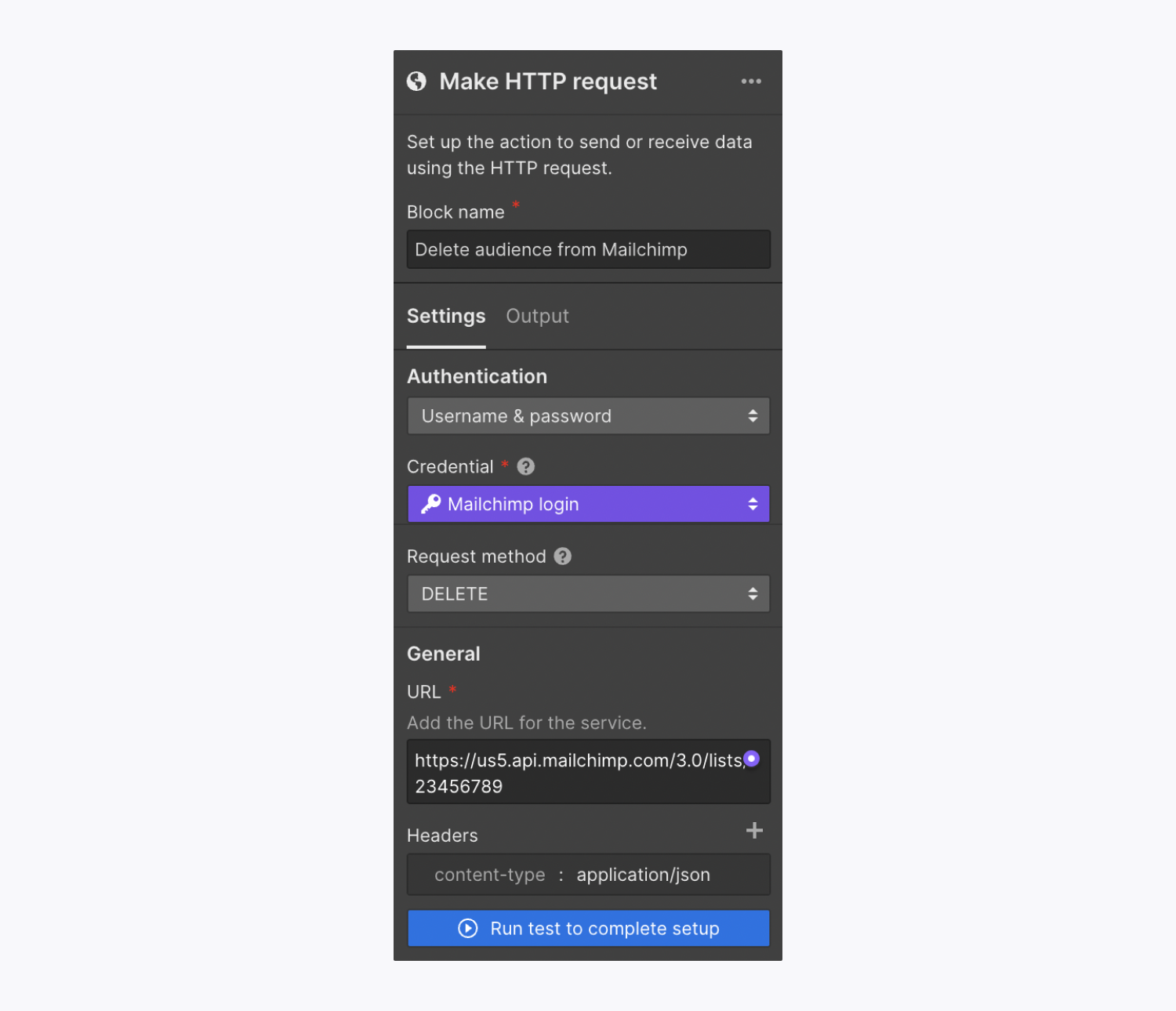Click the globe icon beside Make HTTP request
This screenshot has height=1011, width=1176.
pos(416,82)
